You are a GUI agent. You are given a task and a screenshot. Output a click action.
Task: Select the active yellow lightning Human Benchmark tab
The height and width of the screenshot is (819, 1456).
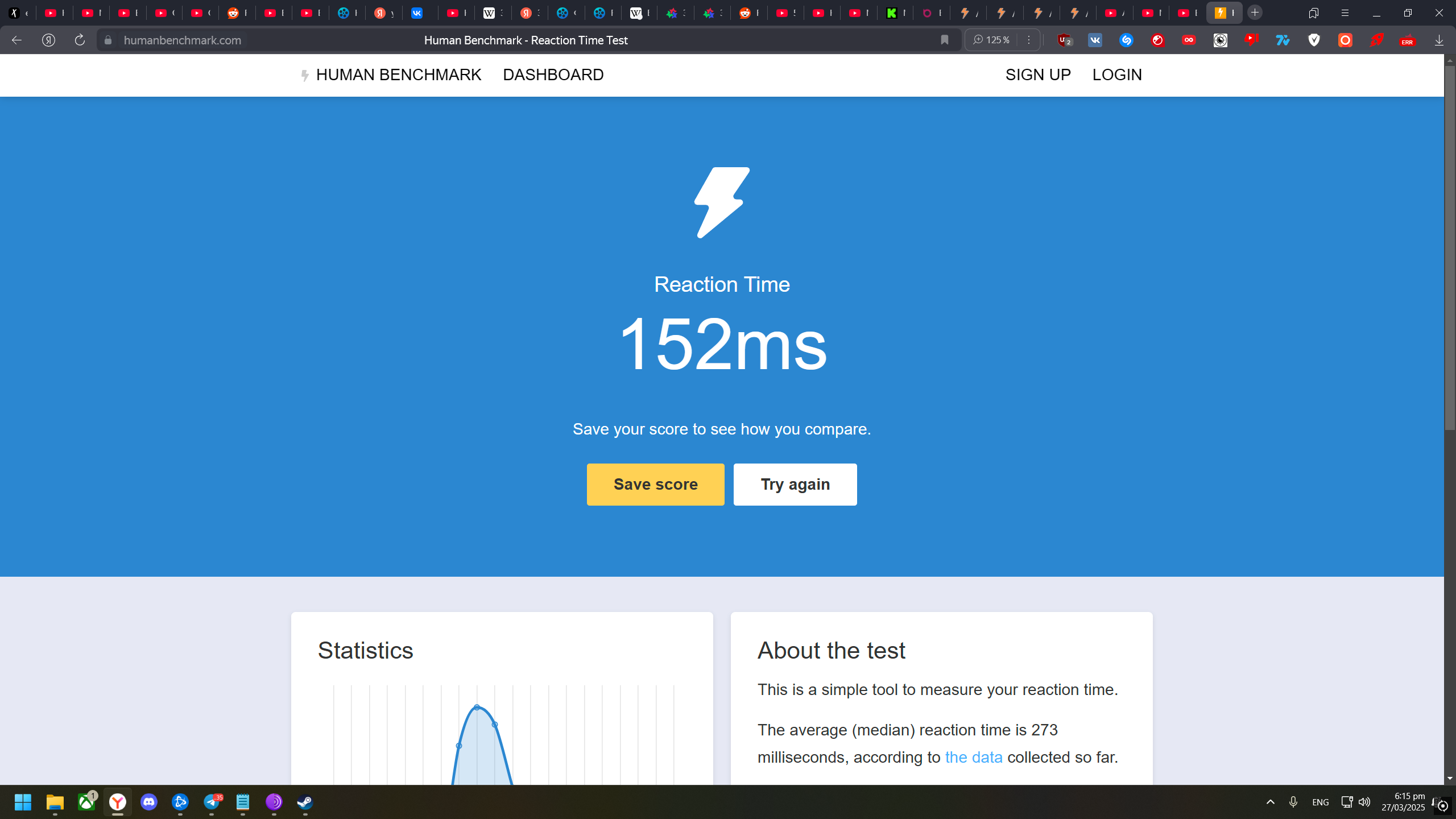(1224, 13)
